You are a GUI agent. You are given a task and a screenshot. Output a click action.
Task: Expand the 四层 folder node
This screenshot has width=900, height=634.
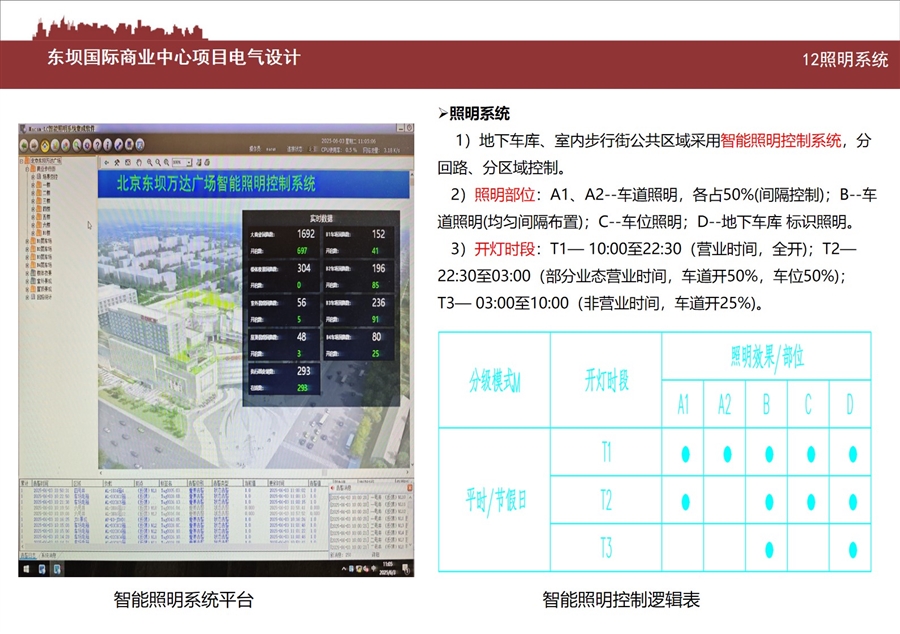tap(33, 209)
